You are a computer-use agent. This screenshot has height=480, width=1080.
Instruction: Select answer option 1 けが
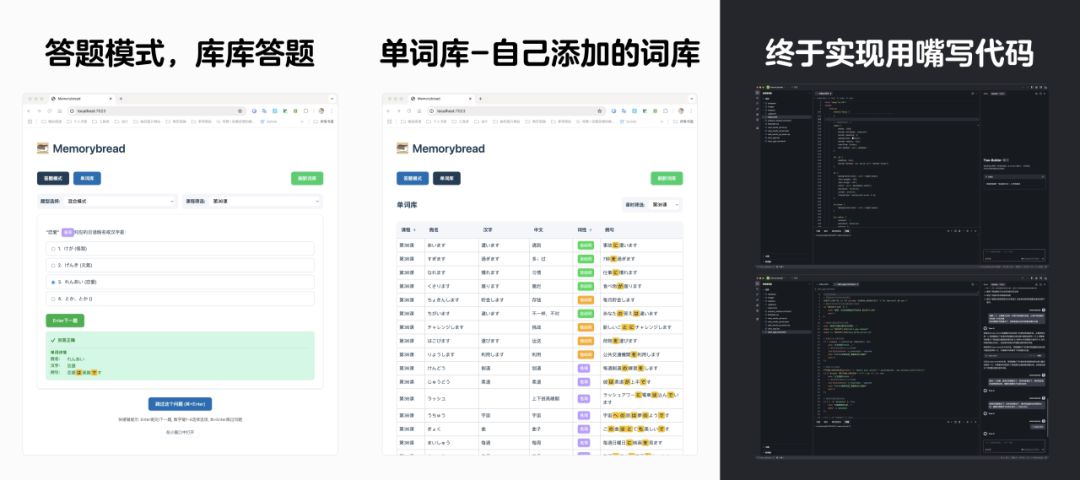pyautogui.click(x=180, y=249)
